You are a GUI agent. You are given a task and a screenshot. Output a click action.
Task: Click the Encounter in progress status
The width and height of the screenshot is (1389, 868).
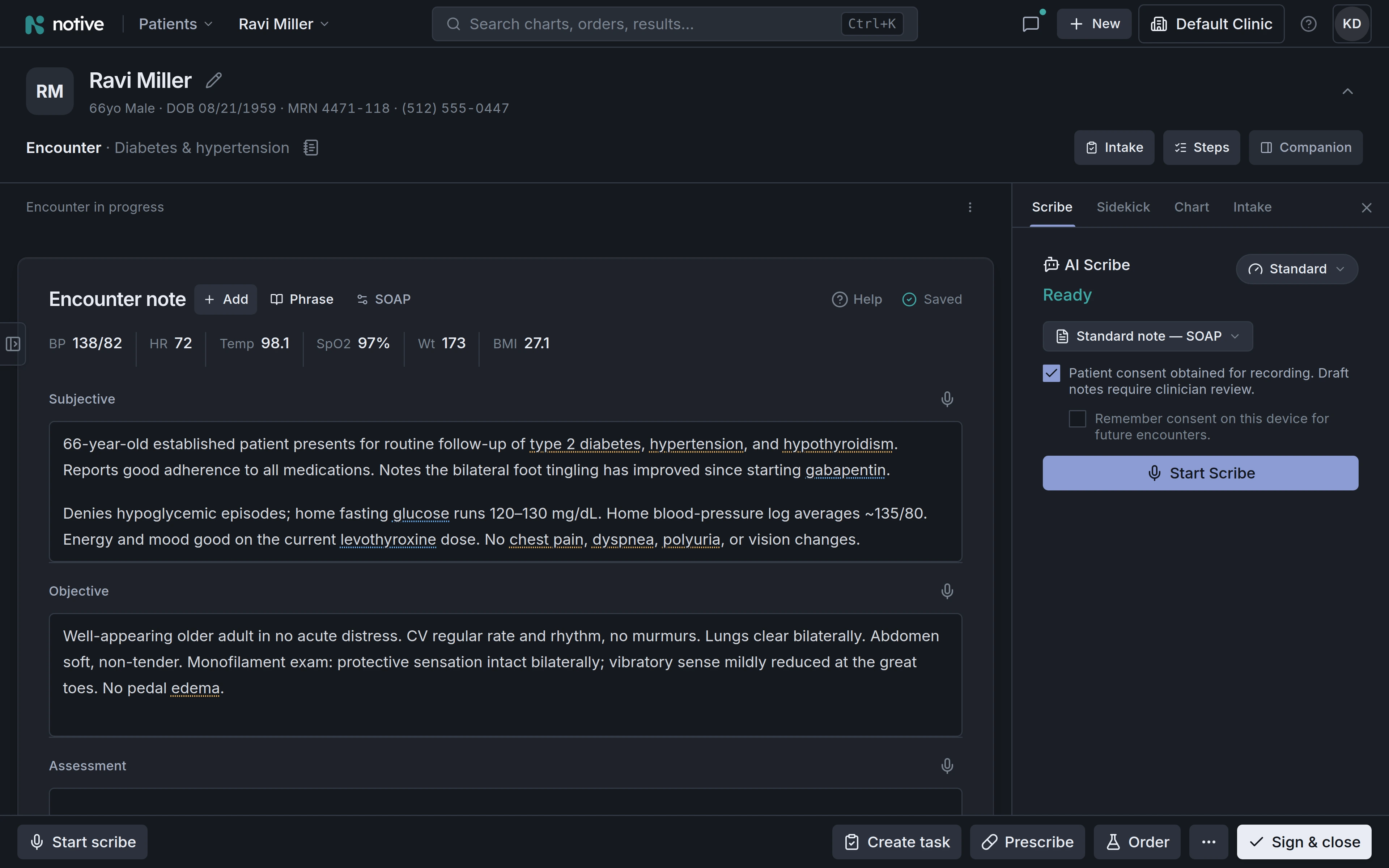click(95, 207)
